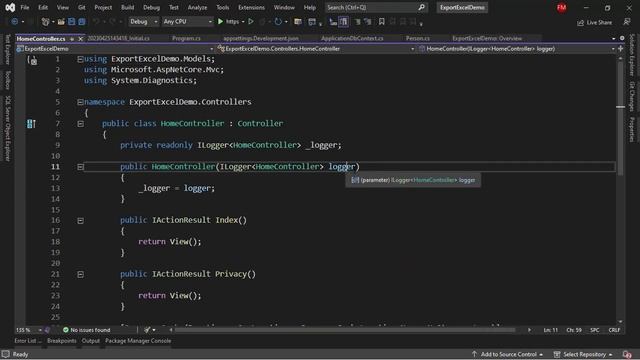Screen dimensions: 640x360
Task: Click the new item toolbar icon
Action: 45,22
